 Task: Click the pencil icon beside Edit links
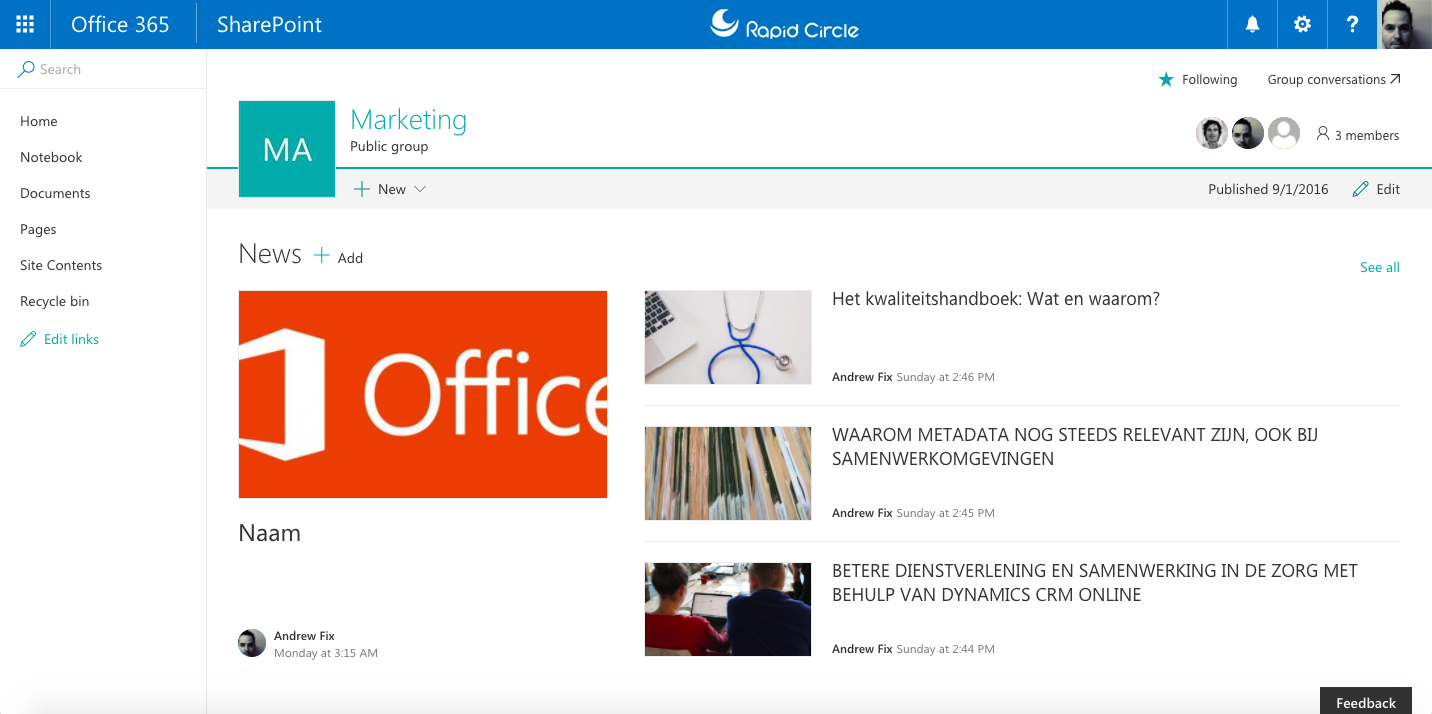click(28, 339)
